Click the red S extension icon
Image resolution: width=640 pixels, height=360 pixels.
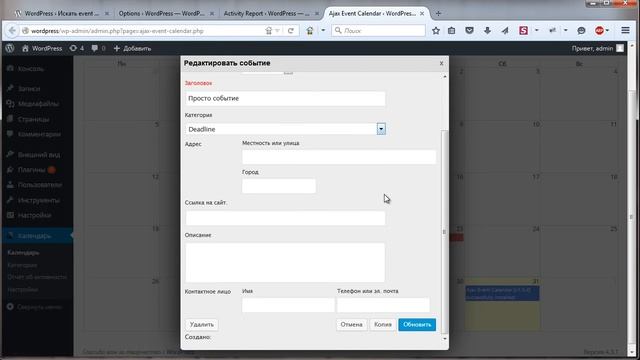coord(523,31)
